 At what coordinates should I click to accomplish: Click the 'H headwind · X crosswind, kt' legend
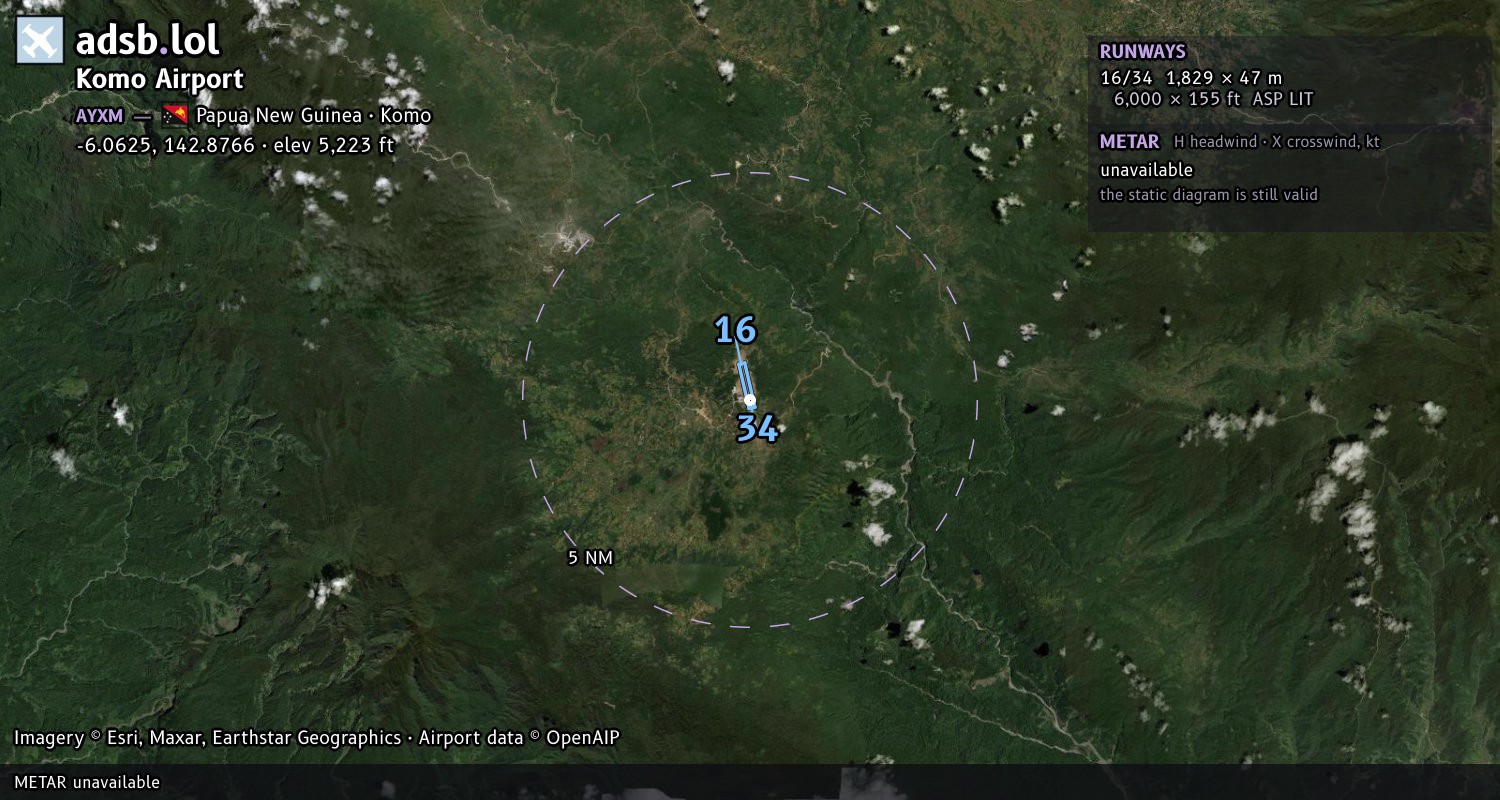coord(1277,142)
